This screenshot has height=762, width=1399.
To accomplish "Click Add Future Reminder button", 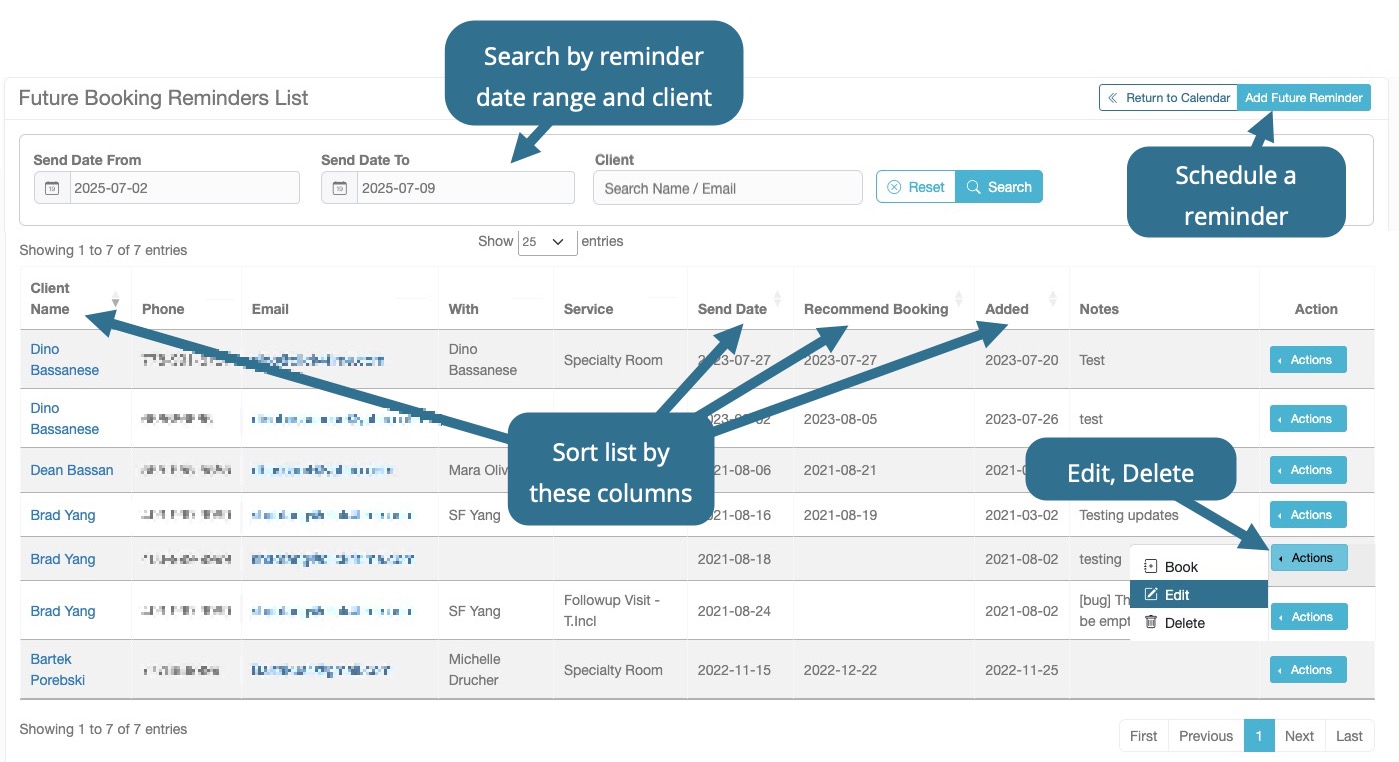I will pos(1303,98).
